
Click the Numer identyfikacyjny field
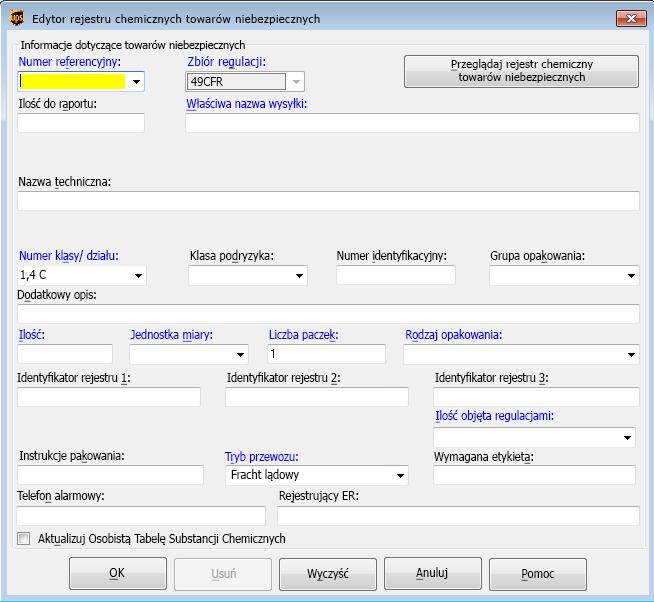click(396, 275)
